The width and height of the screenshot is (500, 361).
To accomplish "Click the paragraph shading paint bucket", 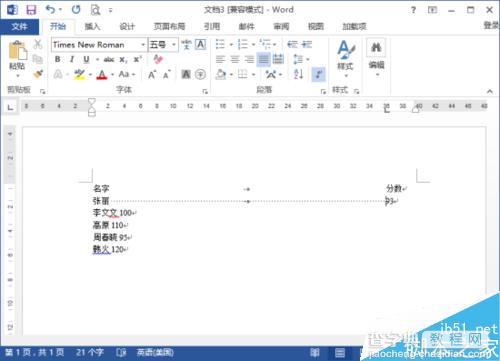I will click(x=221, y=74).
